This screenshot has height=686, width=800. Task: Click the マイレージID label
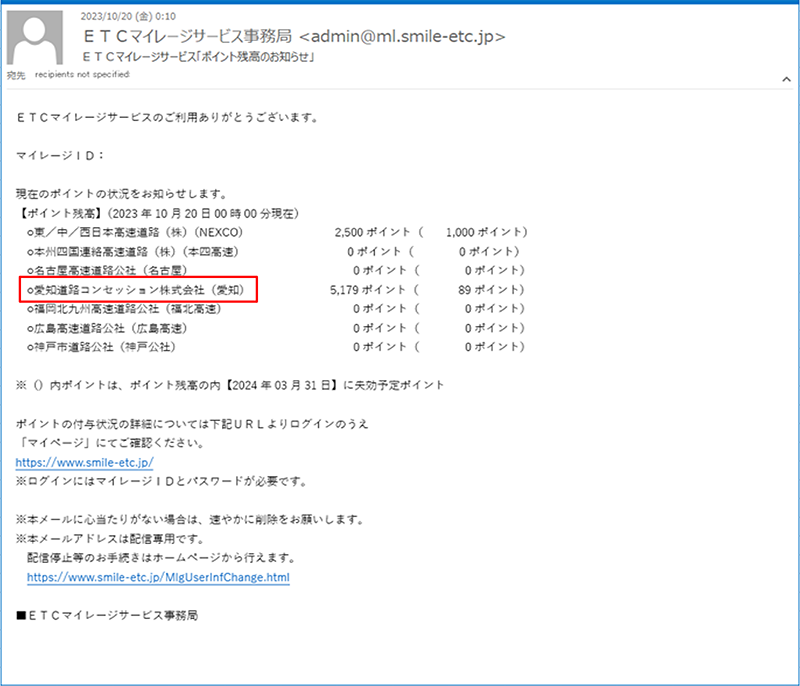pyautogui.click(x=60, y=156)
